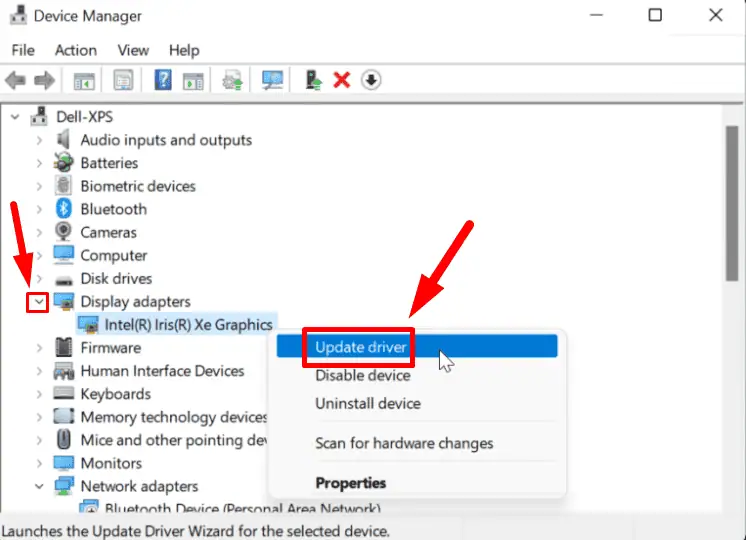Select the Disk drives row

point(116,278)
